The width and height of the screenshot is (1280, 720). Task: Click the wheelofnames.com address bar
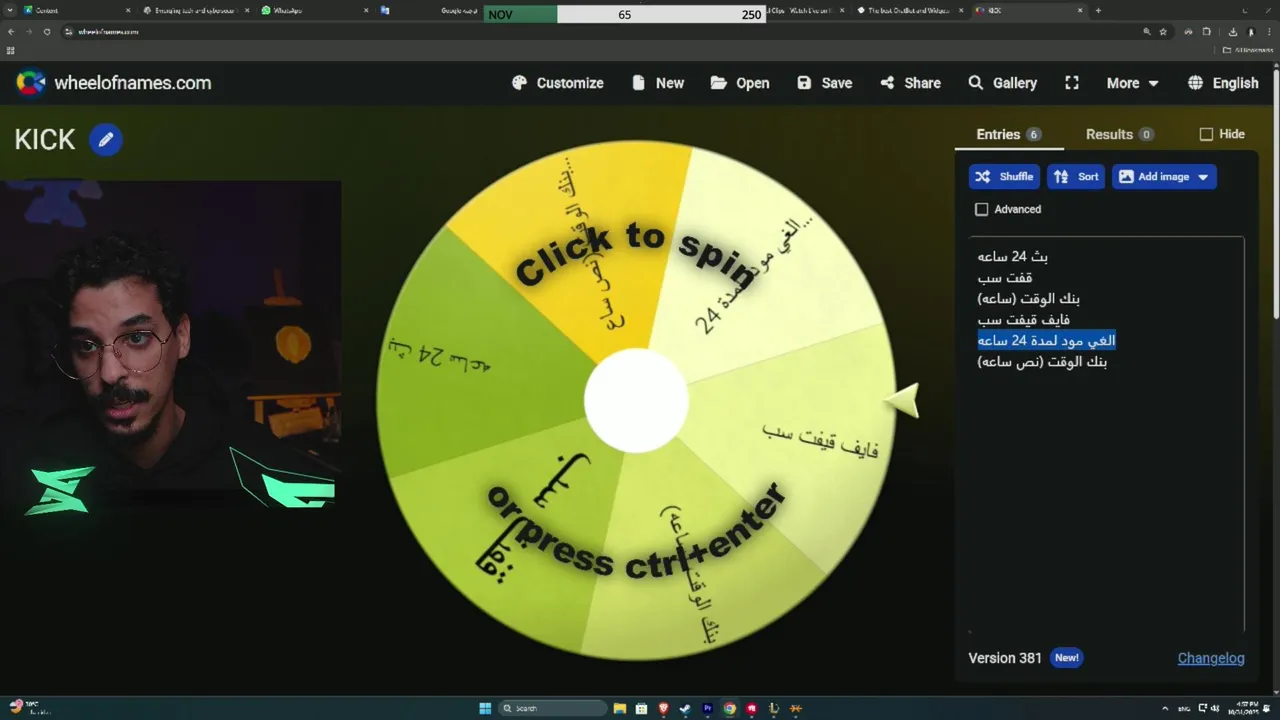click(x=600, y=32)
